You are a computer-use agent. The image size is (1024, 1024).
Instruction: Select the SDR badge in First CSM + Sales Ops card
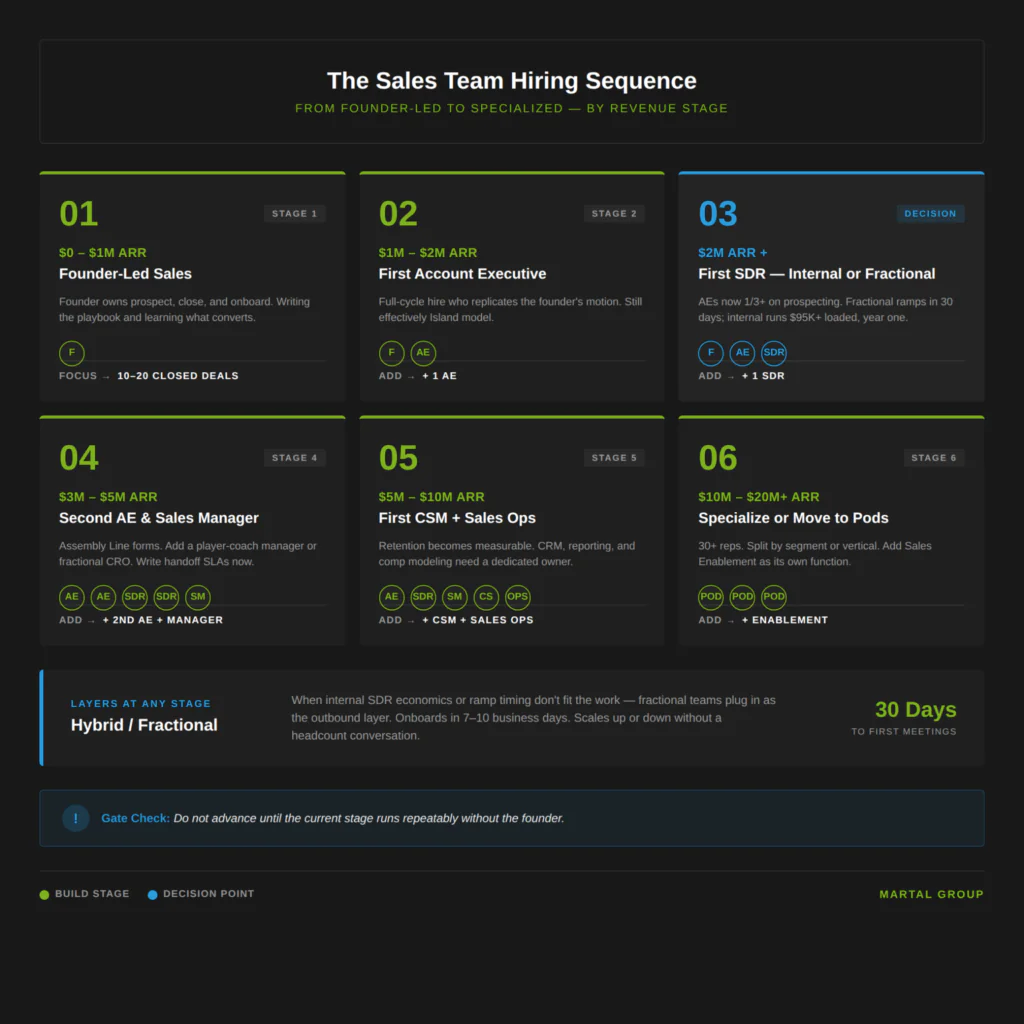pyautogui.click(x=423, y=597)
